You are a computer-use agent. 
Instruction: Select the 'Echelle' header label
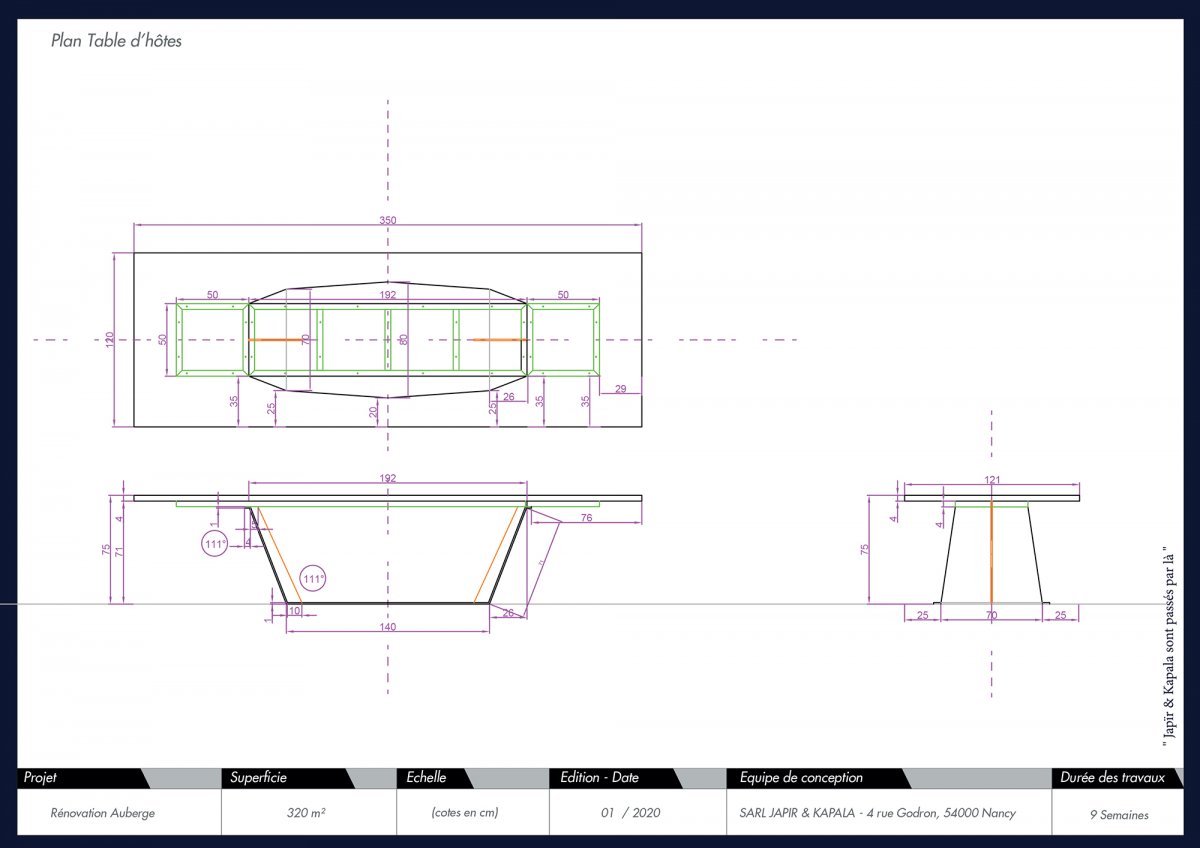(x=426, y=778)
